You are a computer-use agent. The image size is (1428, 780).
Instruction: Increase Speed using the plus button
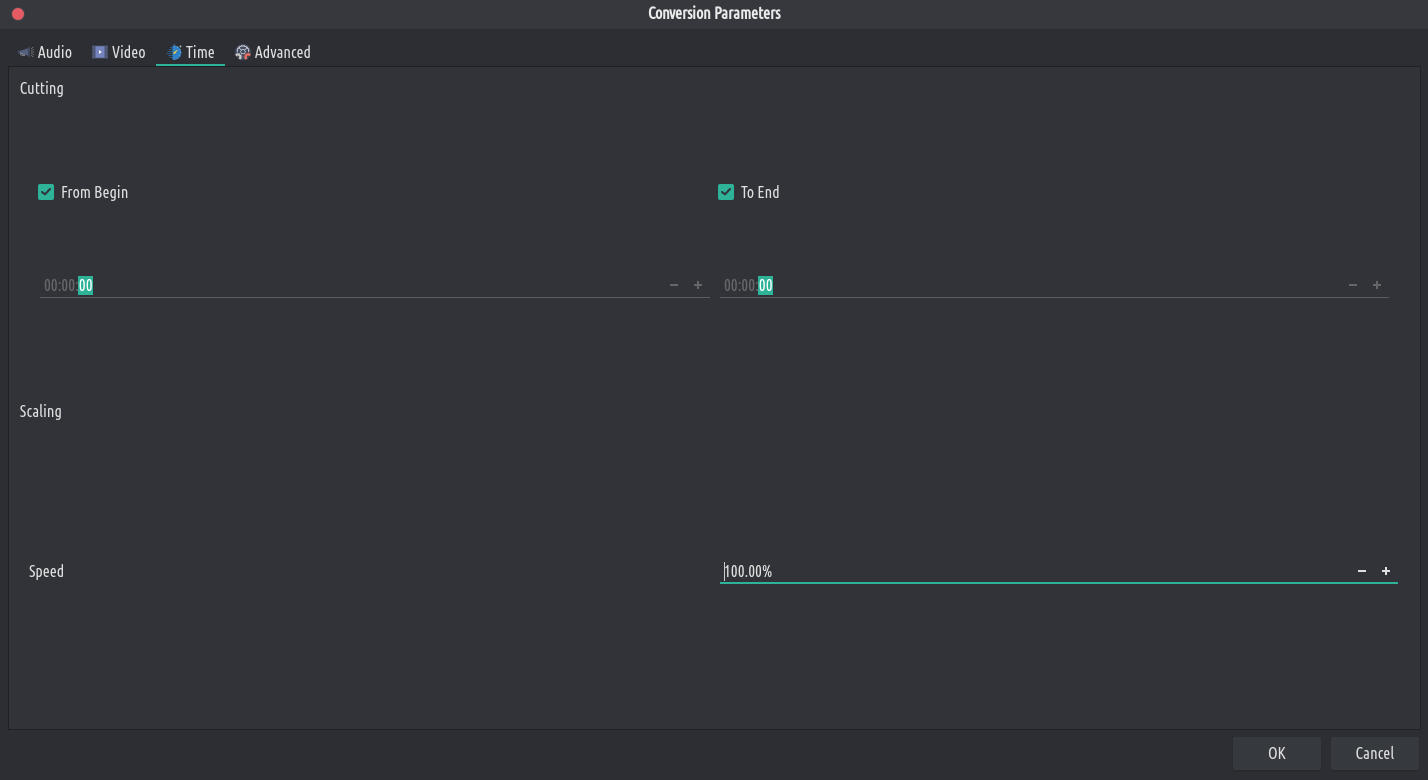point(1386,572)
